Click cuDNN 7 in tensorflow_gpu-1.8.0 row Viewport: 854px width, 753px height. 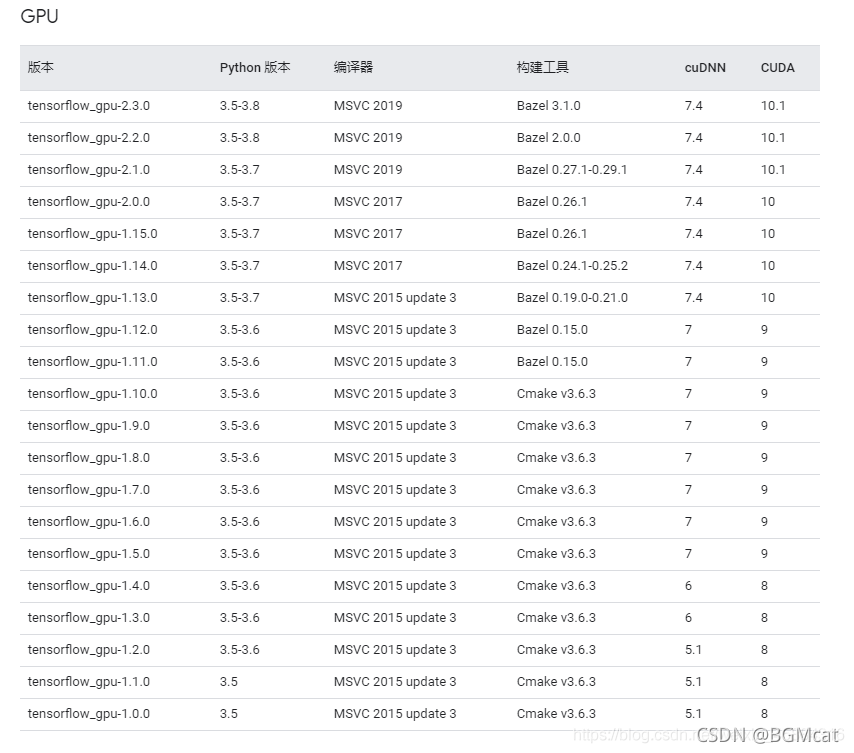(x=688, y=458)
